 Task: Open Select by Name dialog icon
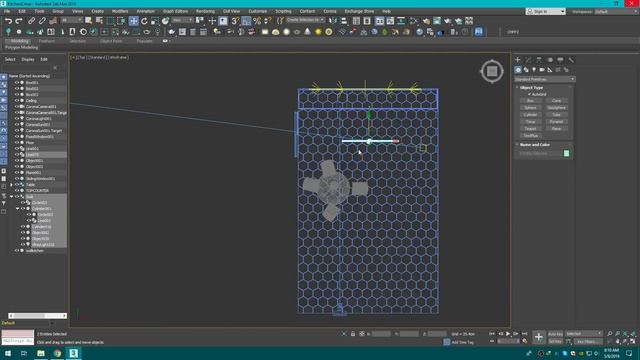click(x=99, y=21)
